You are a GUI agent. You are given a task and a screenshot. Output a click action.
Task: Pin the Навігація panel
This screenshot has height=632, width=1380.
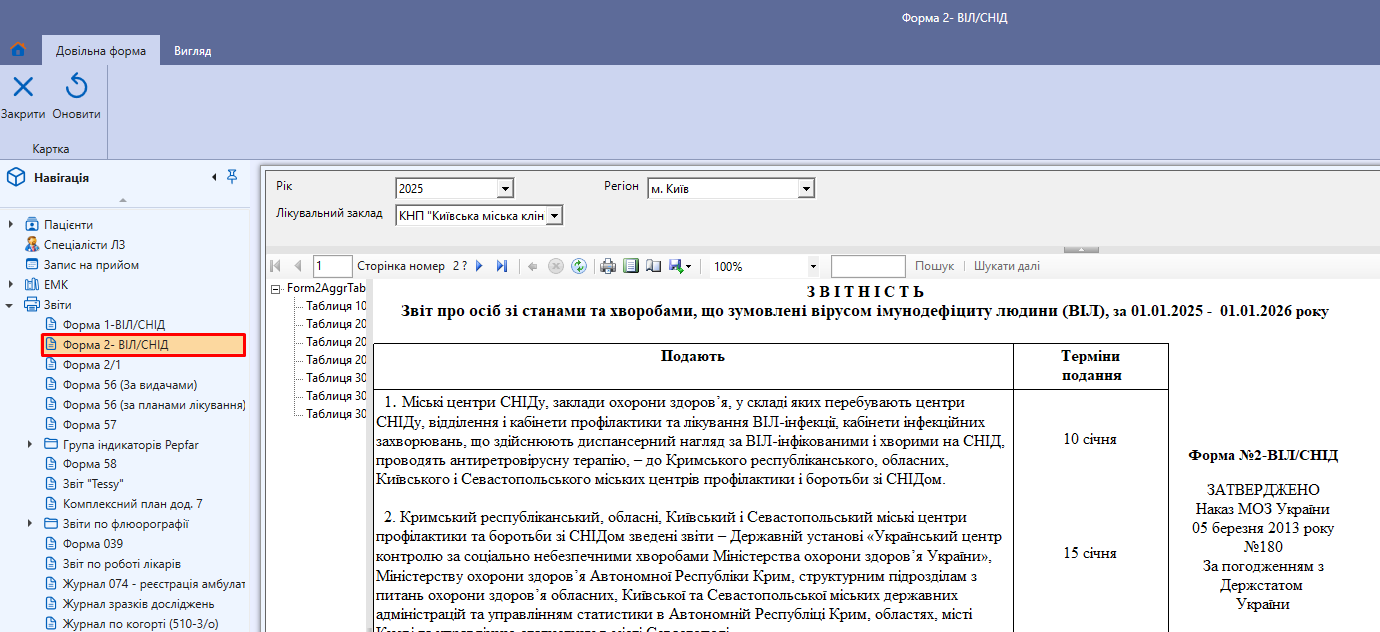232,177
